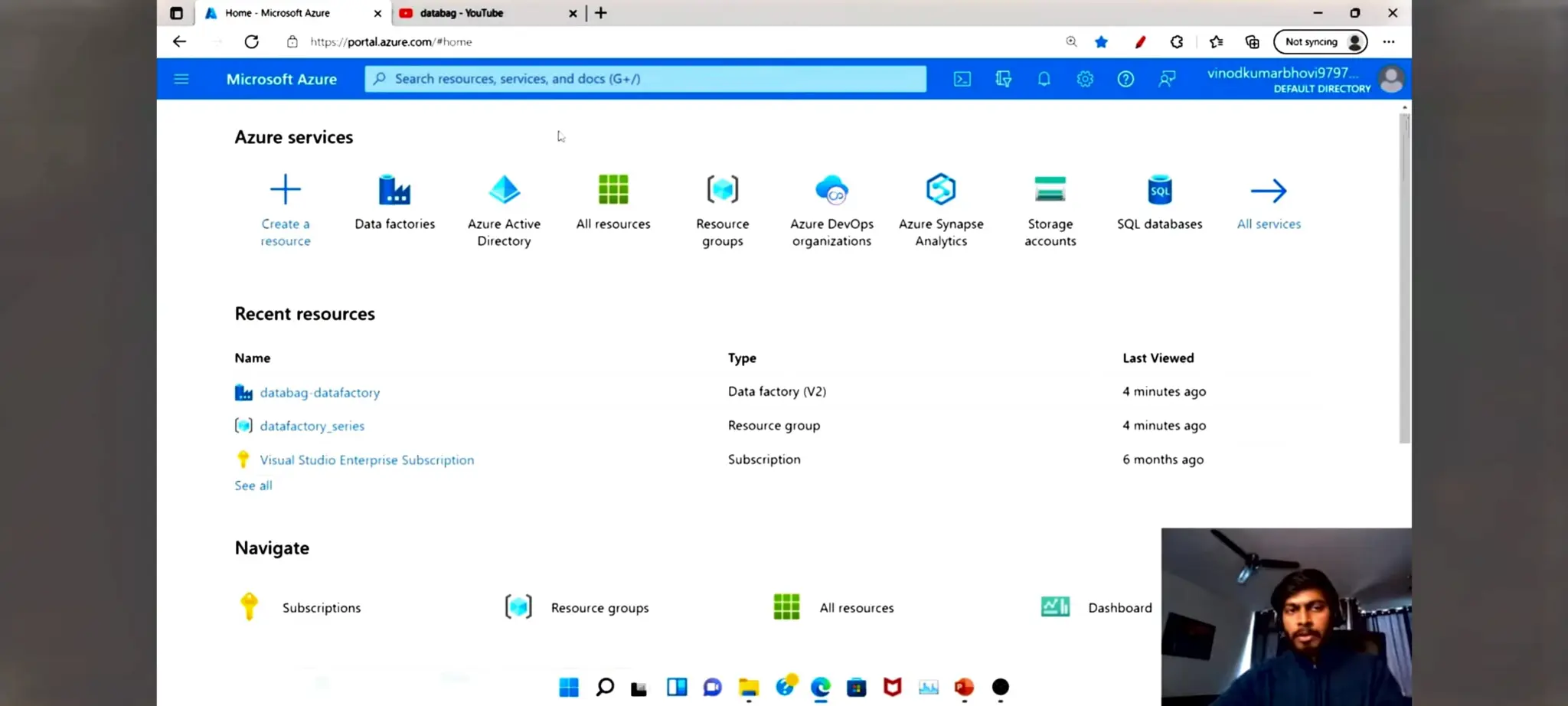
Task: Open notifications bell
Action: (x=1044, y=79)
